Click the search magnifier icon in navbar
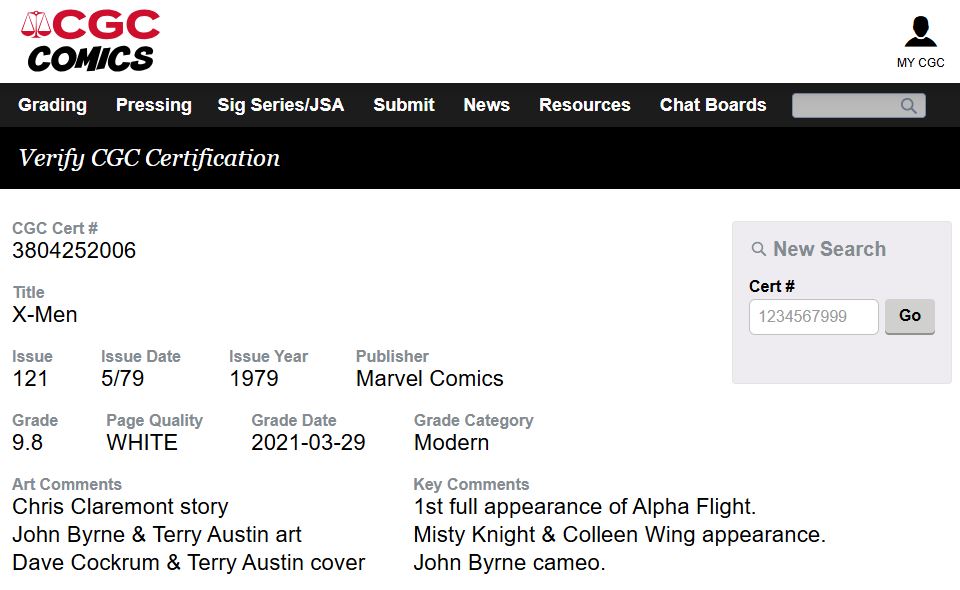The height and width of the screenshot is (590, 960). click(x=908, y=106)
